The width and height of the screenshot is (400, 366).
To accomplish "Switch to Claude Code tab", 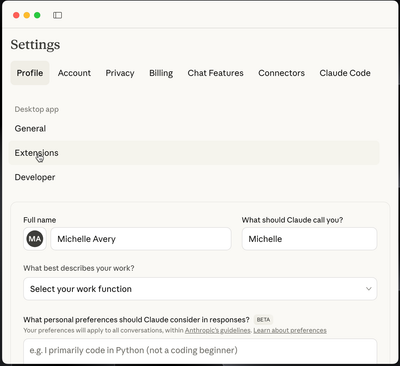I will [x=345, y=73].
